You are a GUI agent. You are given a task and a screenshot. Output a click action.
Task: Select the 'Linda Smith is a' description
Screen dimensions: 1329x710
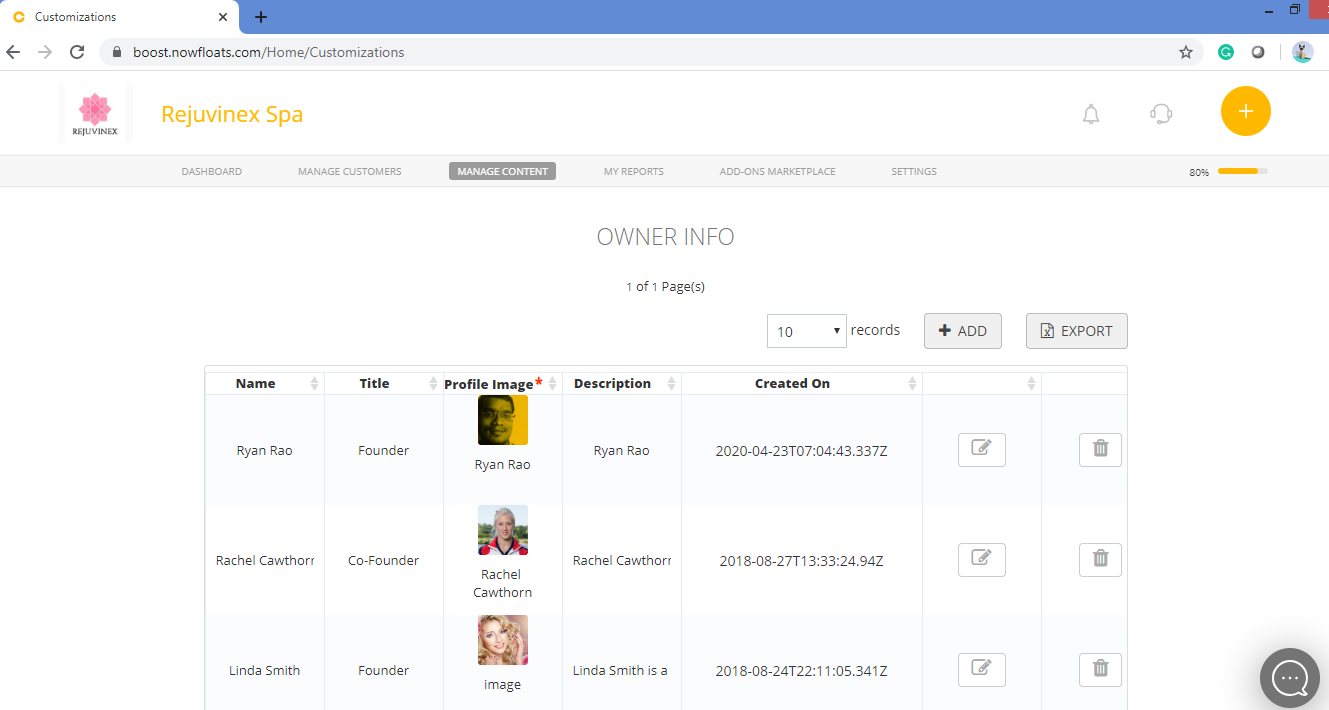pos(620,670)
